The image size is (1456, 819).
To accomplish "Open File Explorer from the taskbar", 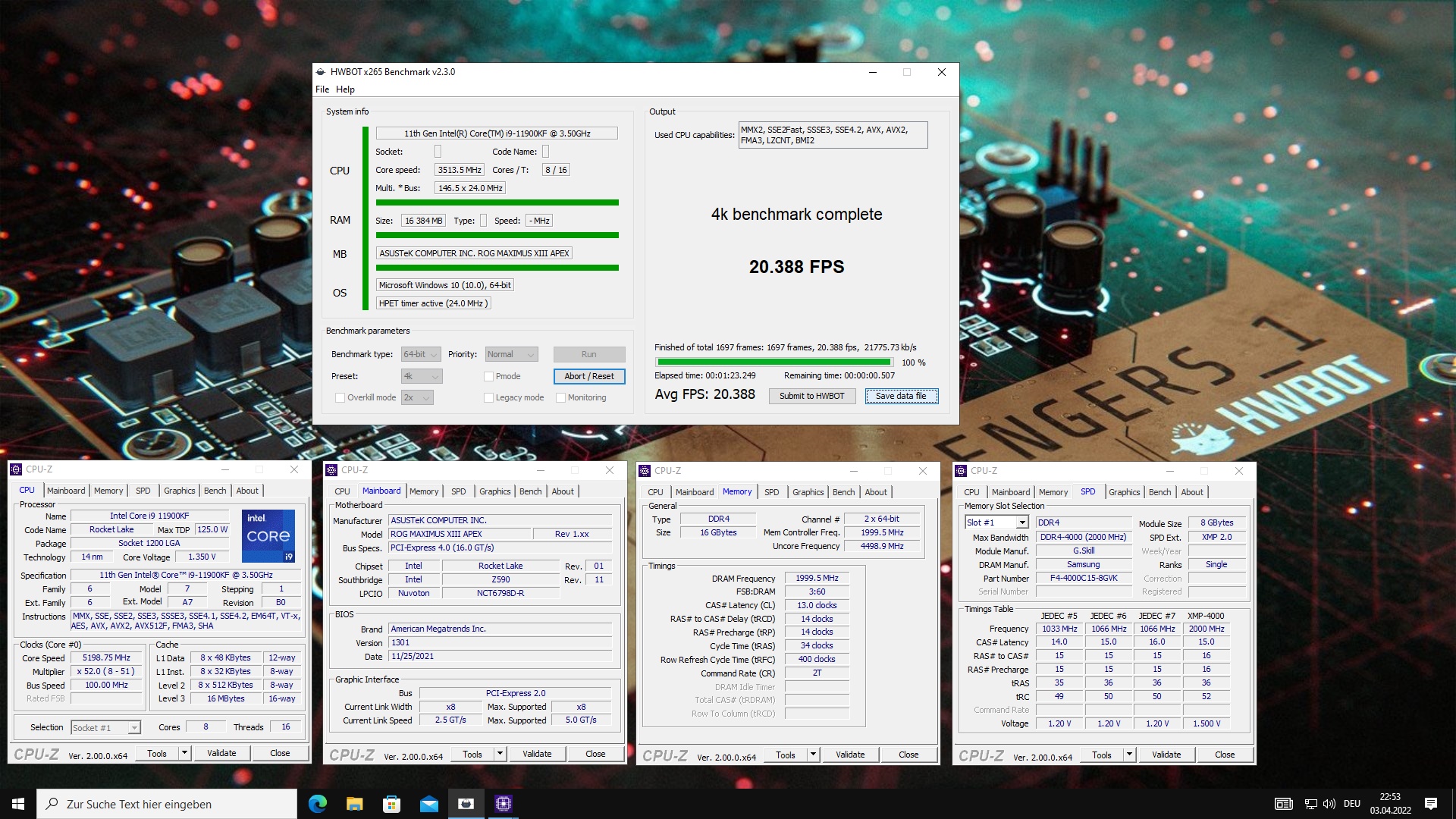I will click(354, 804).
